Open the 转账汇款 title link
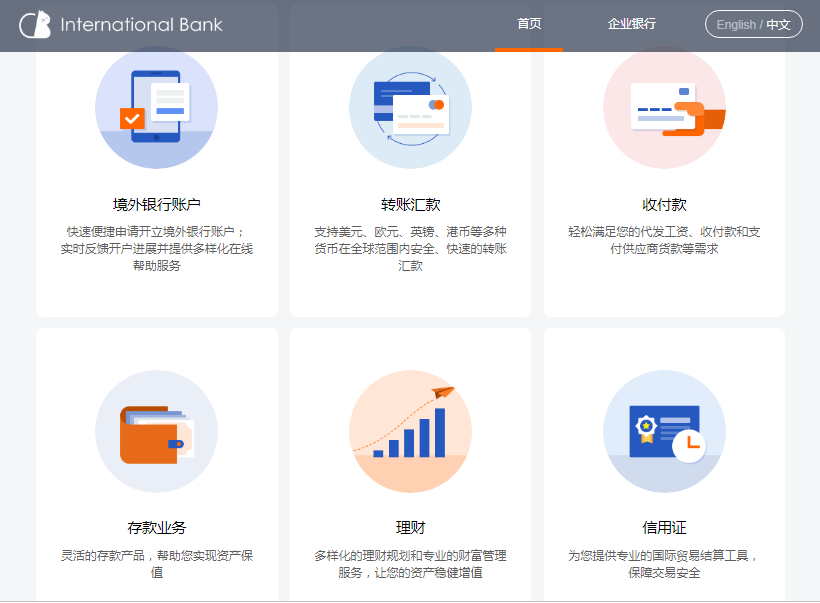Viewport: 820px width, 603px height. coord(410,204)
